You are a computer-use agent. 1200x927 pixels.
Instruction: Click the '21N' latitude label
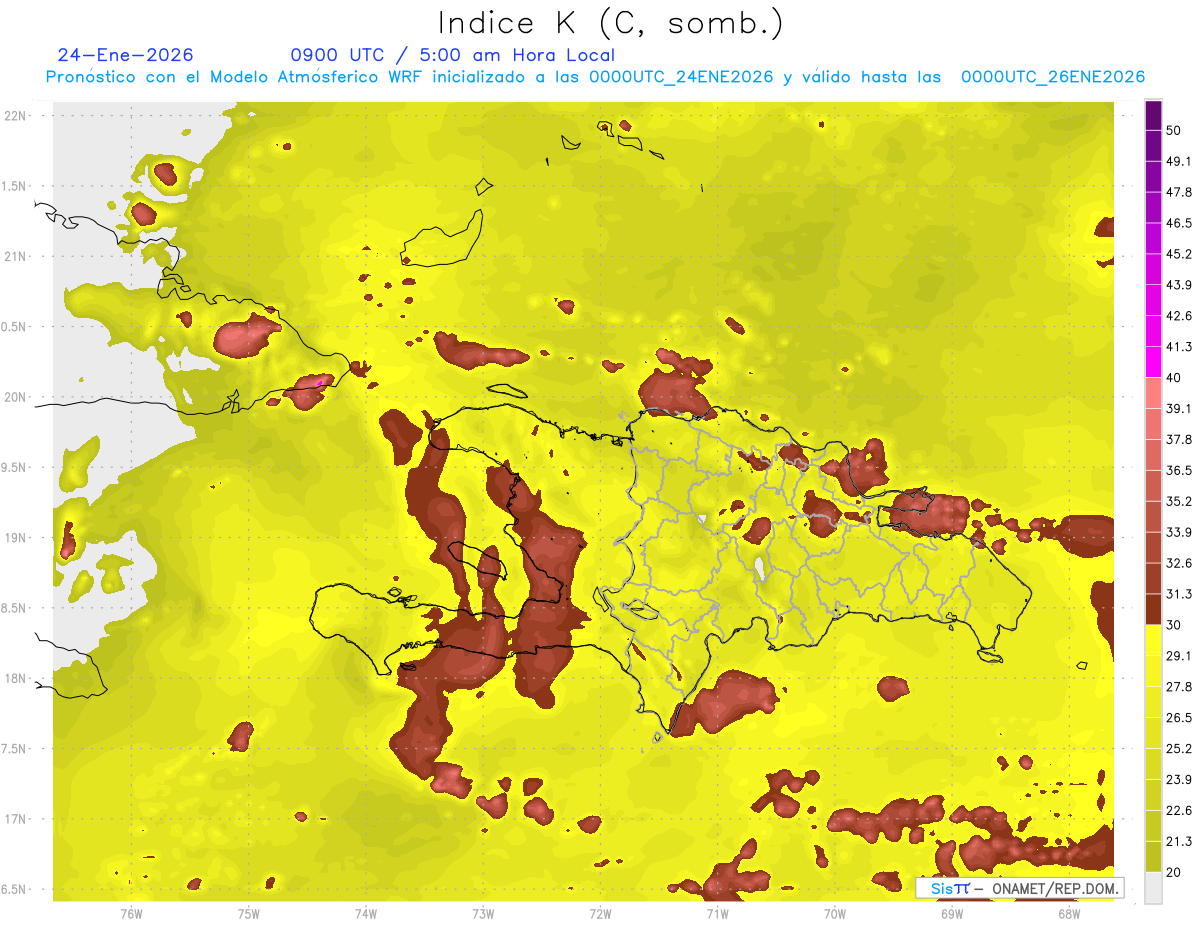tap(15, 256)
